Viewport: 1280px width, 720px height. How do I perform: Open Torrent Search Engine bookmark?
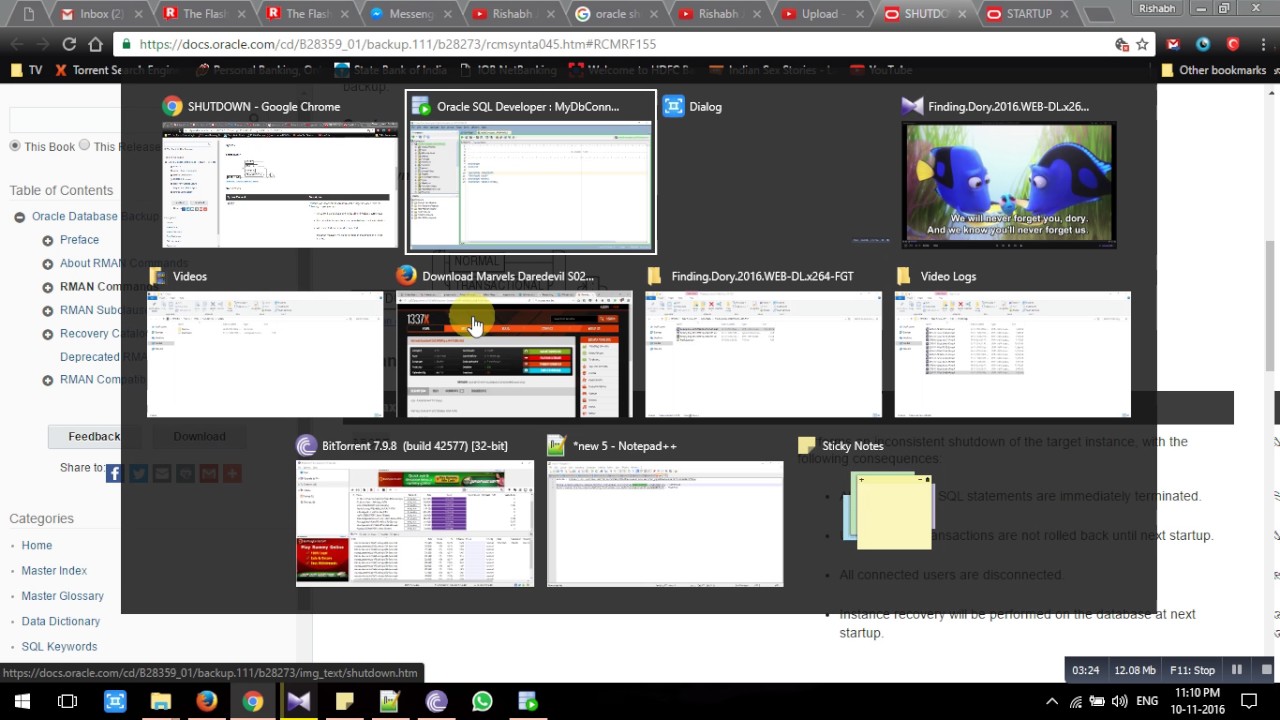tap(117, 70)
